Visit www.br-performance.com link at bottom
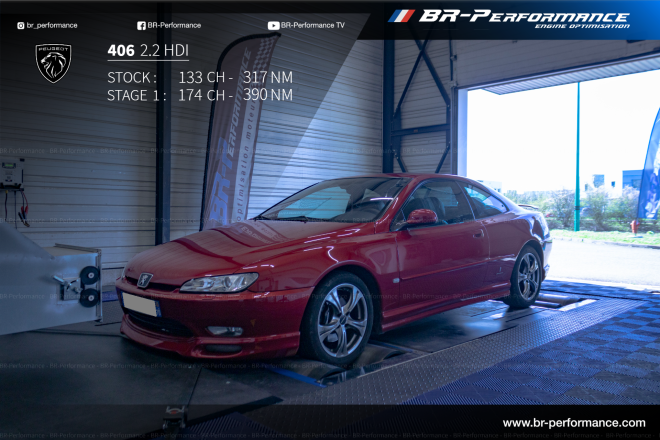660x440 pixels. coord(573,423)
